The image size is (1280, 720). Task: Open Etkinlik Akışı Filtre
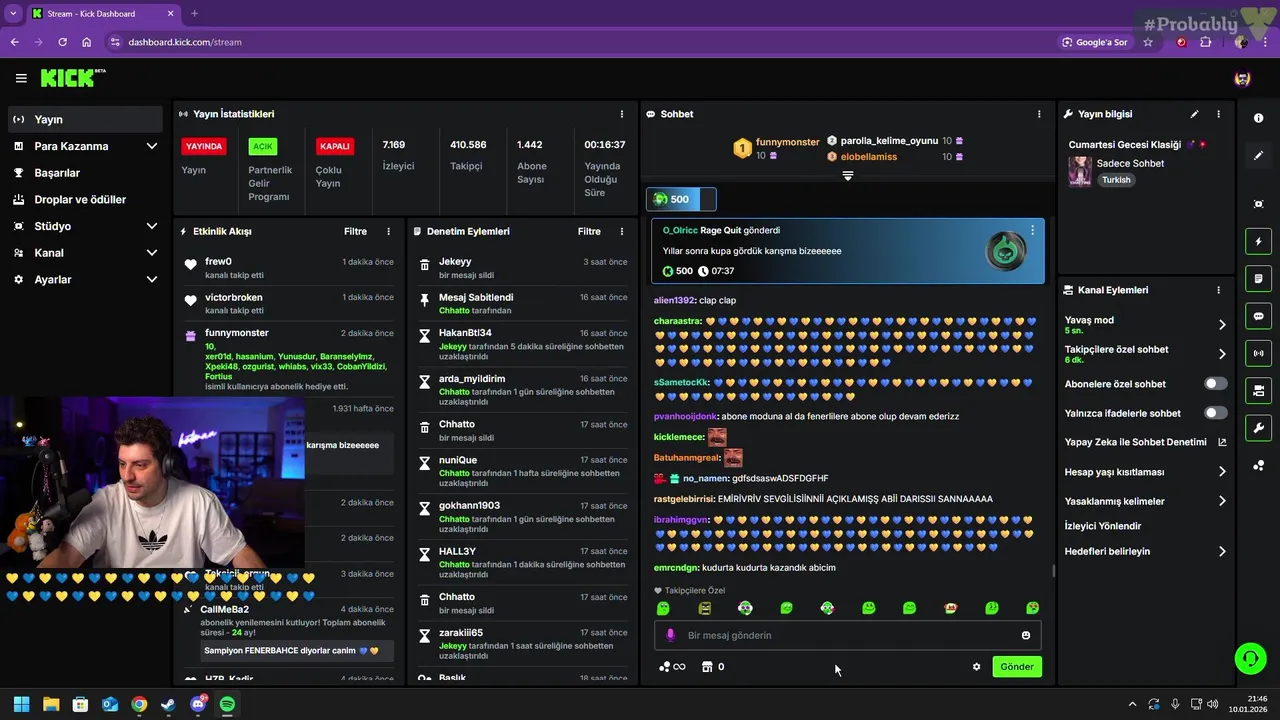tap(356, 231)
